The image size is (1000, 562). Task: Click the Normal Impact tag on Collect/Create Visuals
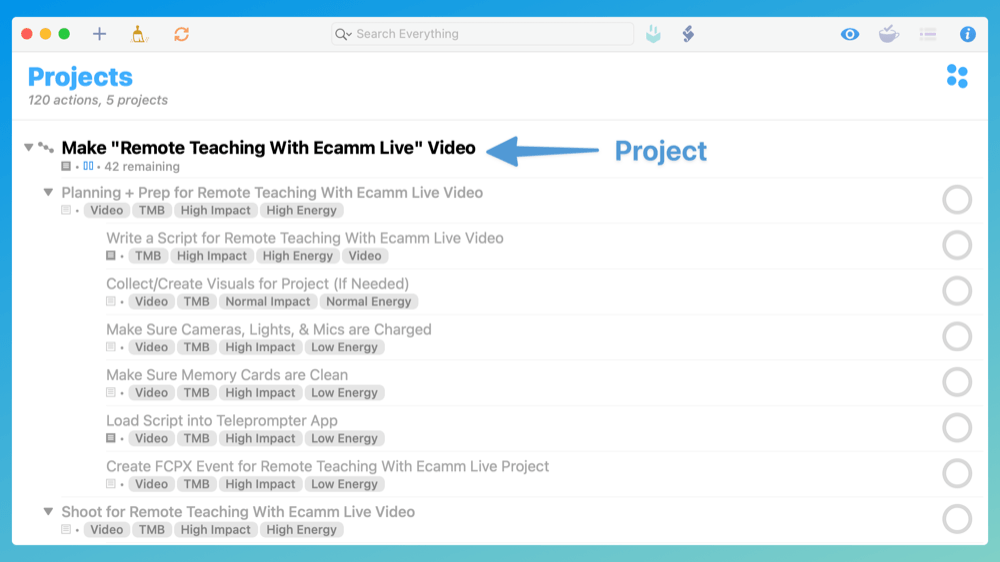pos(267,302)
